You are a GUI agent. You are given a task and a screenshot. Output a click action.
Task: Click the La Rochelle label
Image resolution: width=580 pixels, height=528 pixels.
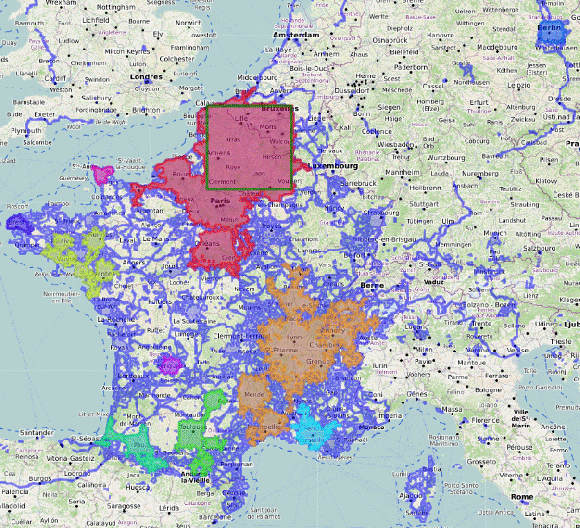[x=117, y=319]
